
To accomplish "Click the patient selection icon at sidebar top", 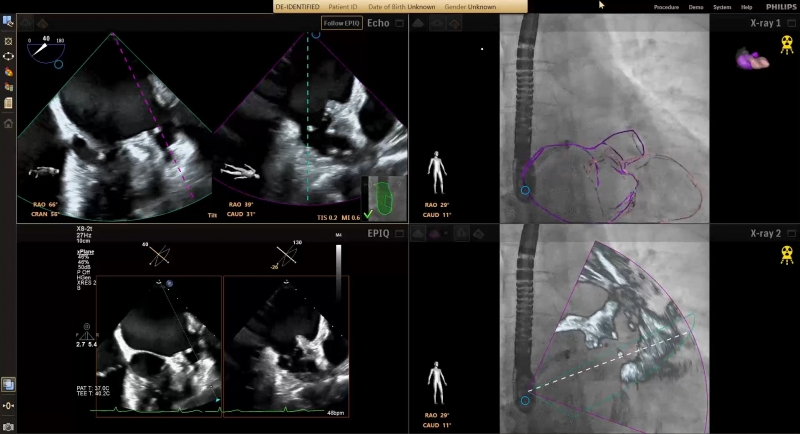I will tap(8, 21).
